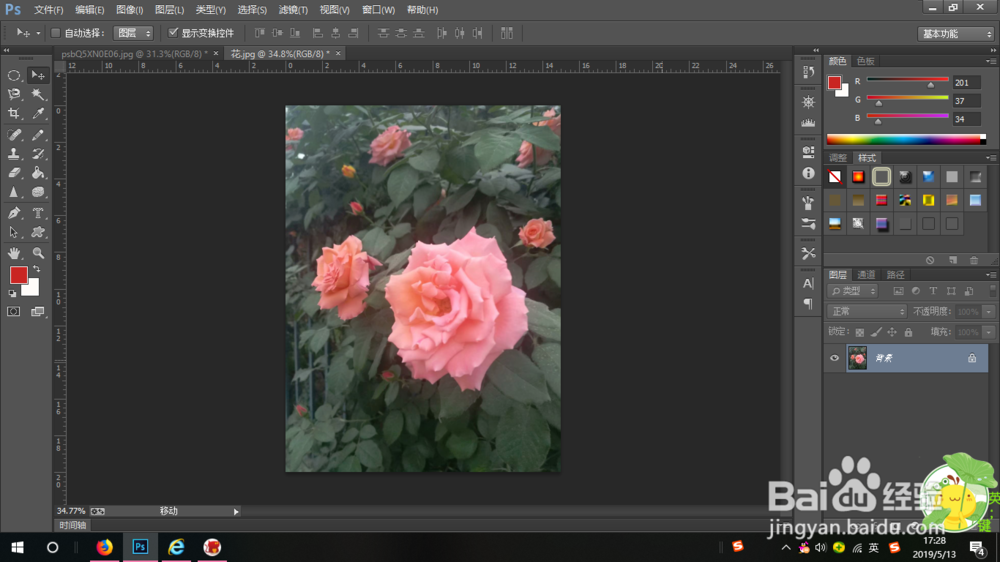
Task: Toggle Quick Mask mode
Action: (x=13, y=312)
